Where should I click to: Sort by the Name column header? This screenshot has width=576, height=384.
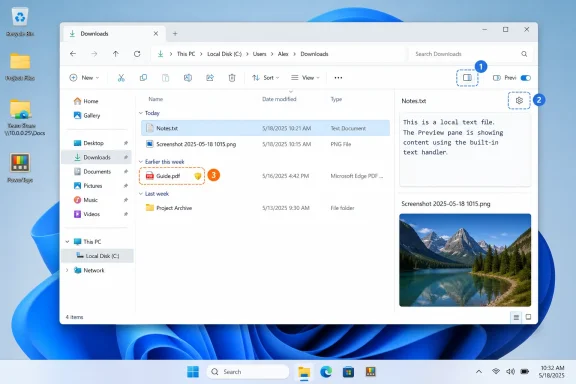coord(156,99)
